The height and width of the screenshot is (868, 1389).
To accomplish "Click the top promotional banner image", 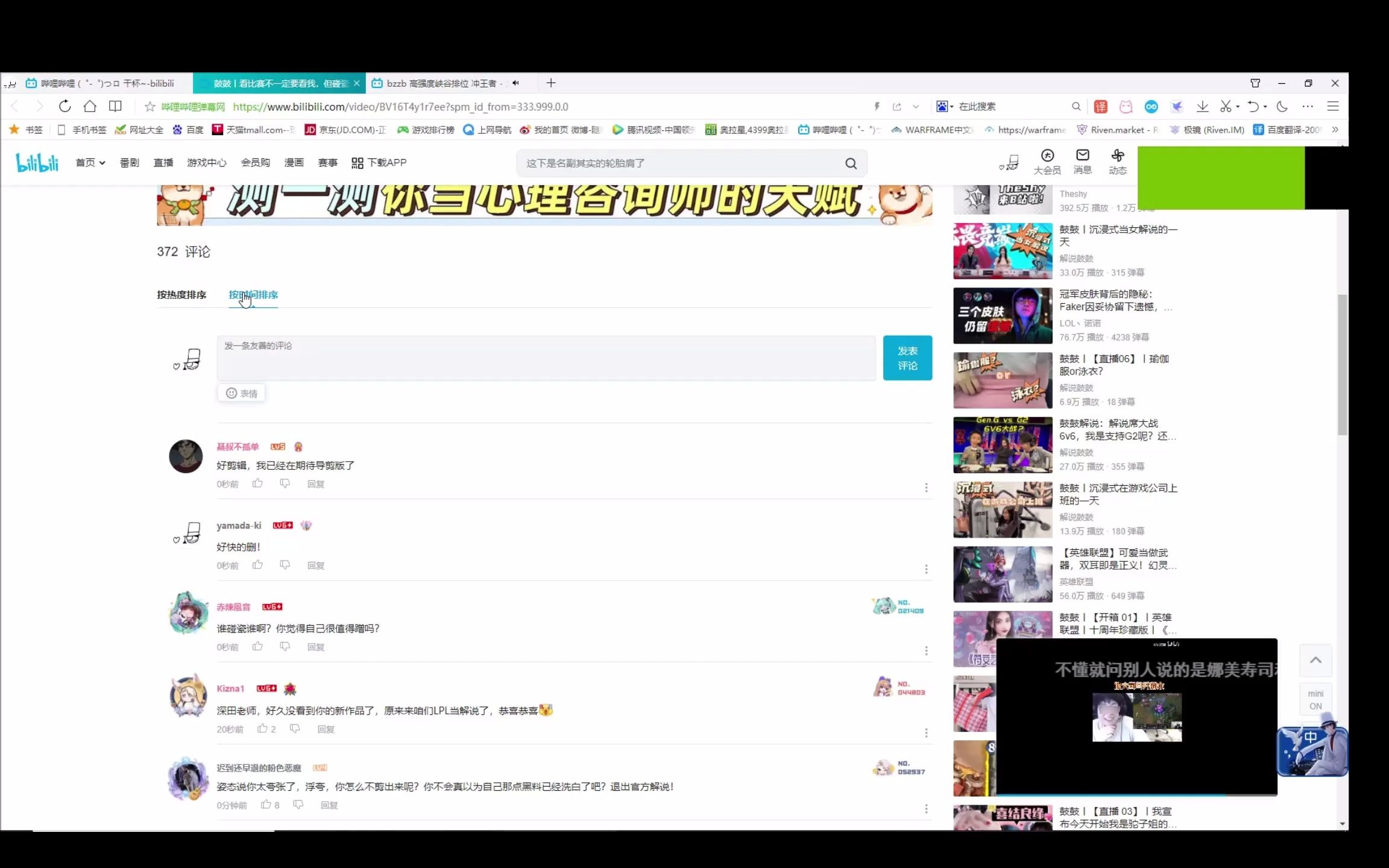I will point(544,205).
